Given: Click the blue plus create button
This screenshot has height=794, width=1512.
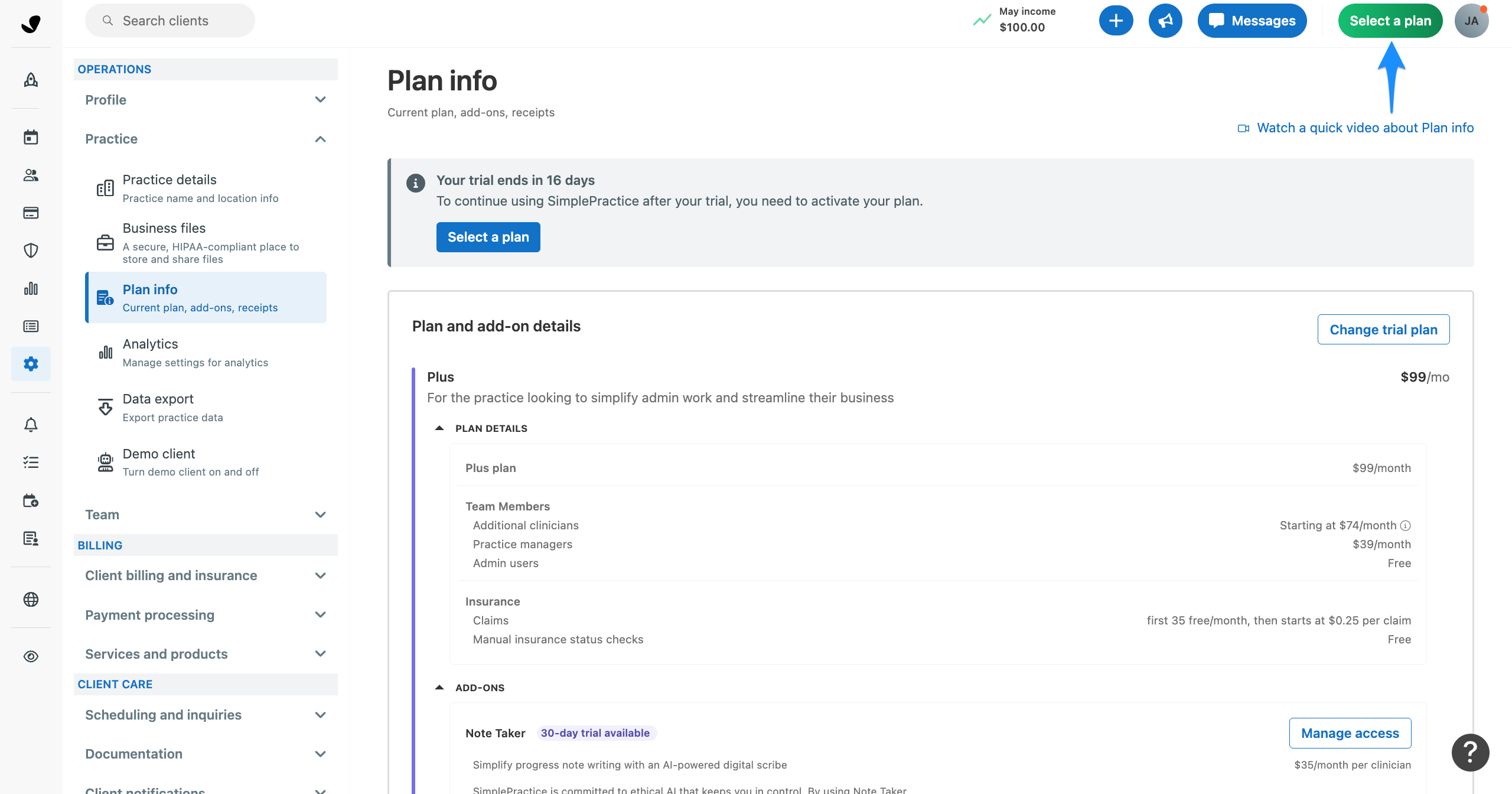Looking at the screenshot, I should pos(1116,21).
